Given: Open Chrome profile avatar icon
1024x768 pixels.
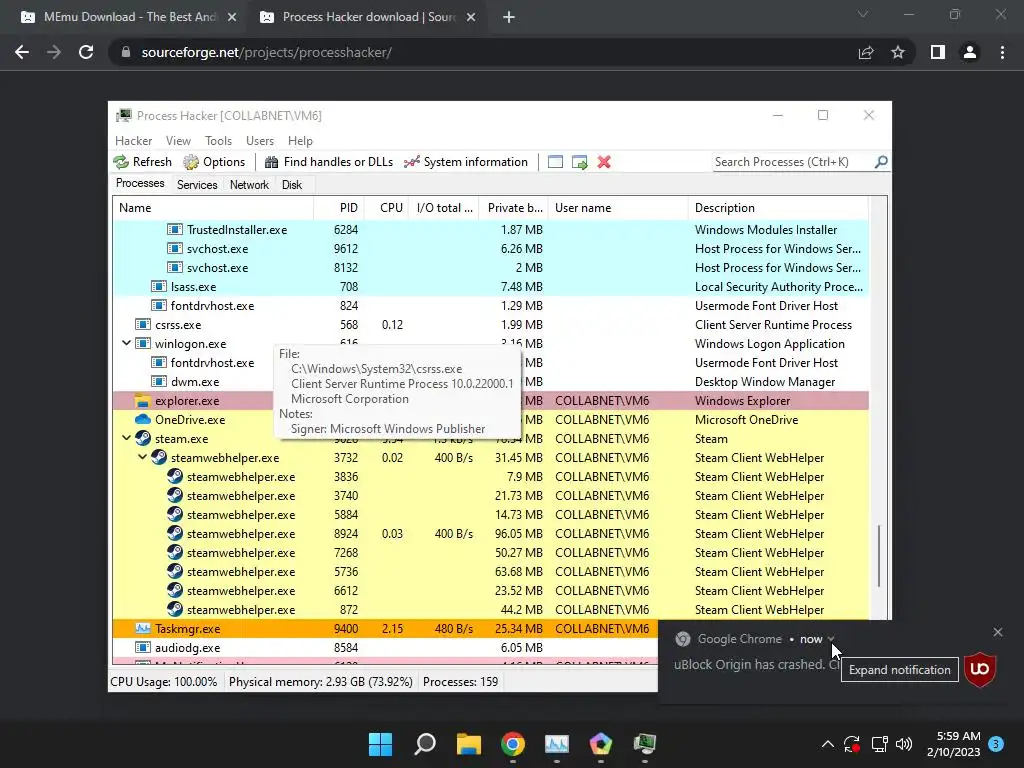Looking at the screenshot, I should click(x=970, y=52).
